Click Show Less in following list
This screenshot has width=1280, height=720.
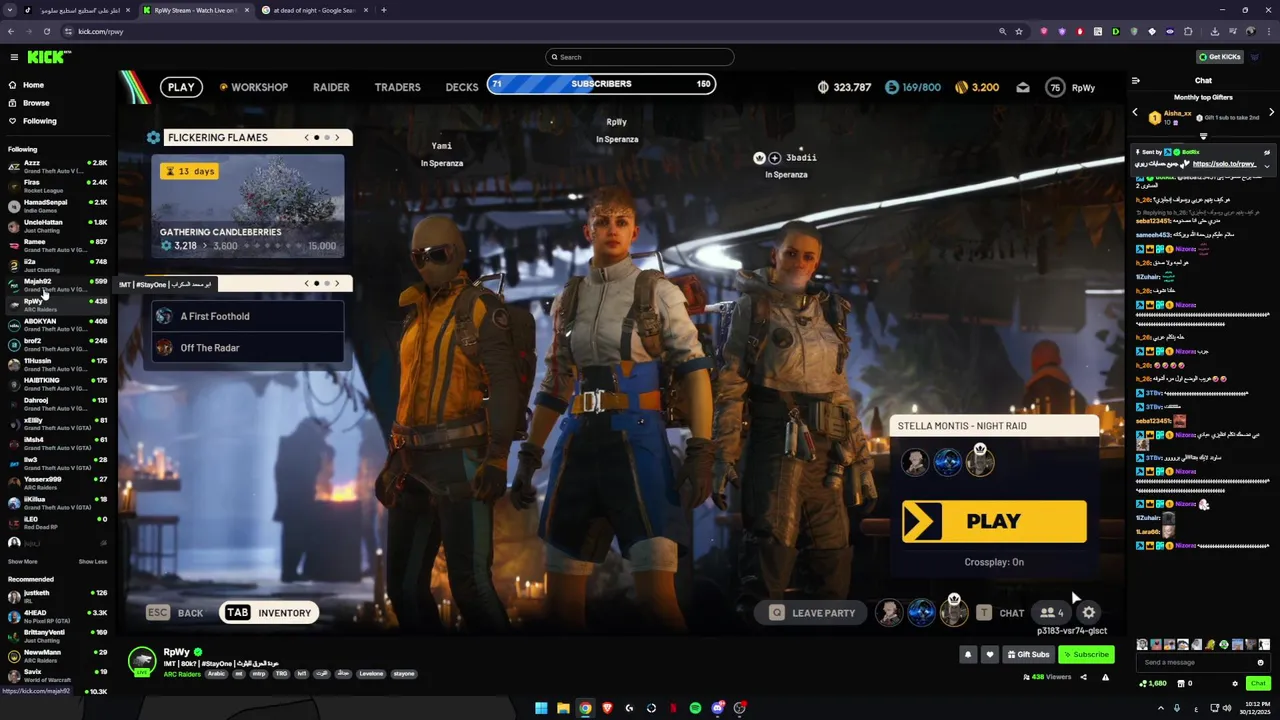[93, 562]
